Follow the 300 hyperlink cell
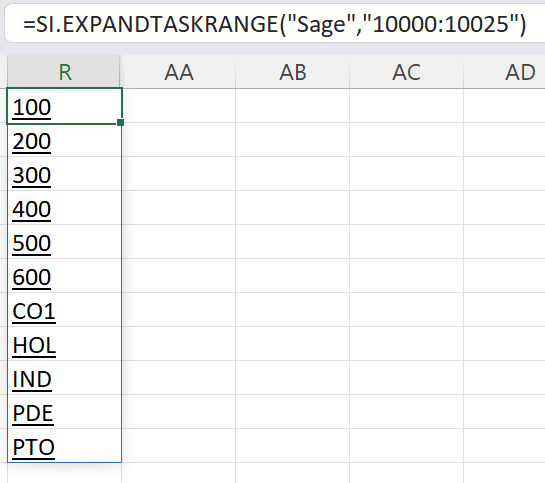Image resolution: width=545 pixels, height=483 pixels. [32, 175]
